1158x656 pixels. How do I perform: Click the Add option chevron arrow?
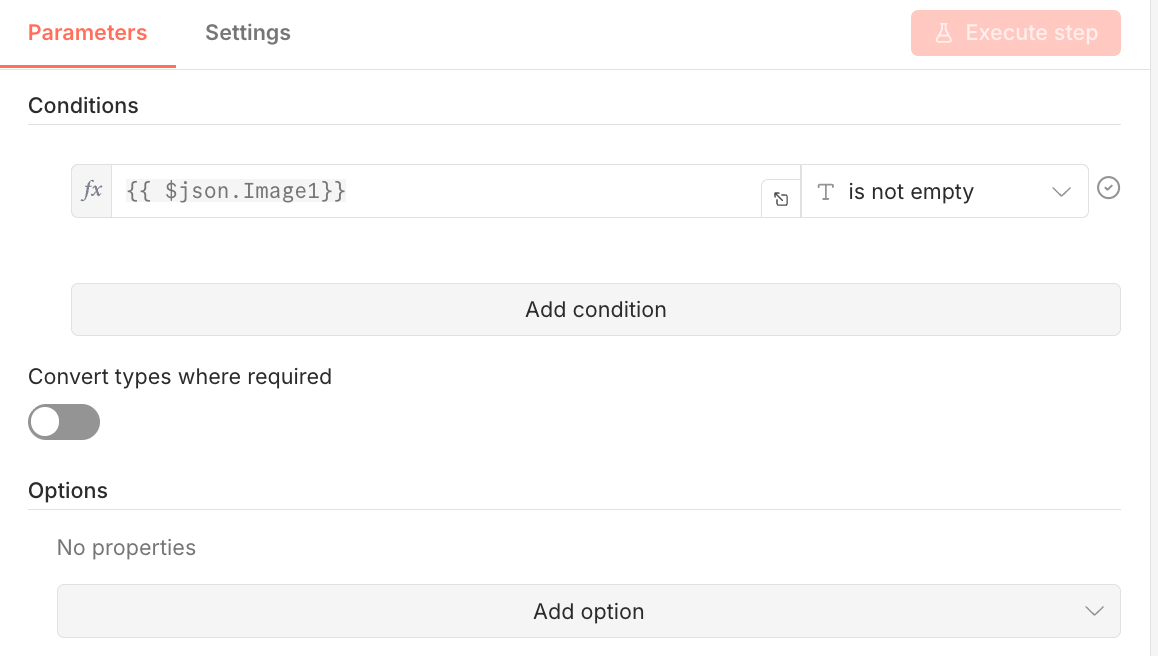pos(1095,611)
